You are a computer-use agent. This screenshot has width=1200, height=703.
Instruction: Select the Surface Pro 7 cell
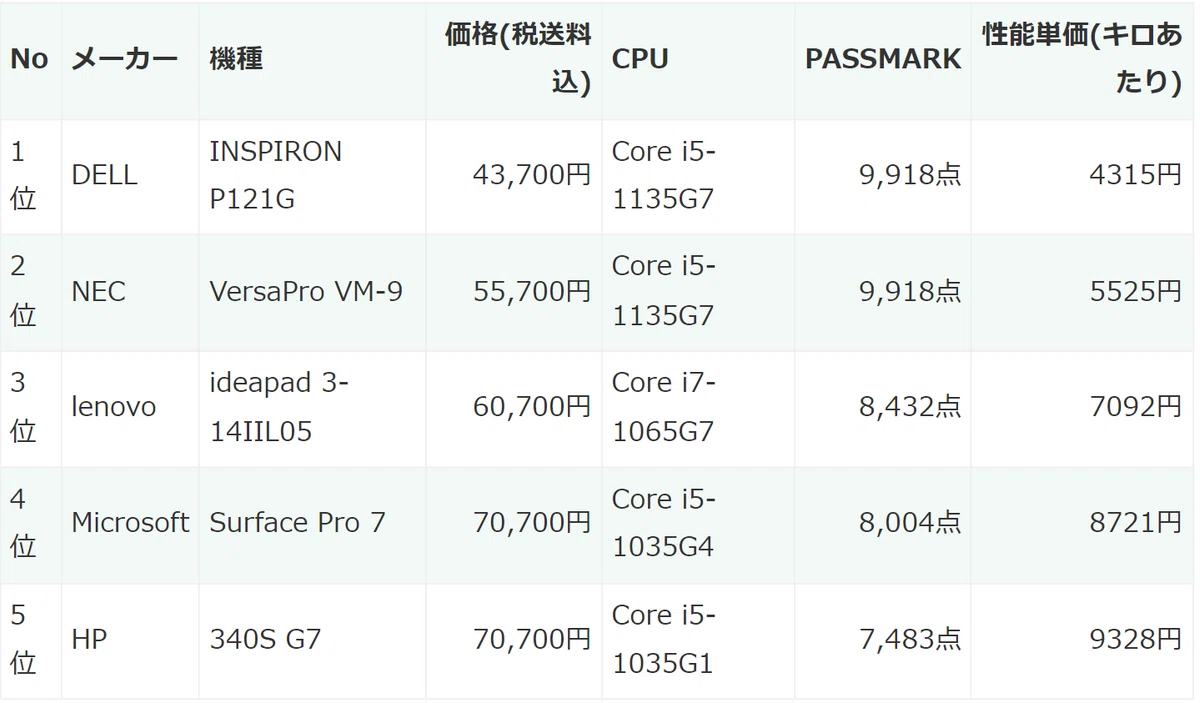[x=312, y=524]
